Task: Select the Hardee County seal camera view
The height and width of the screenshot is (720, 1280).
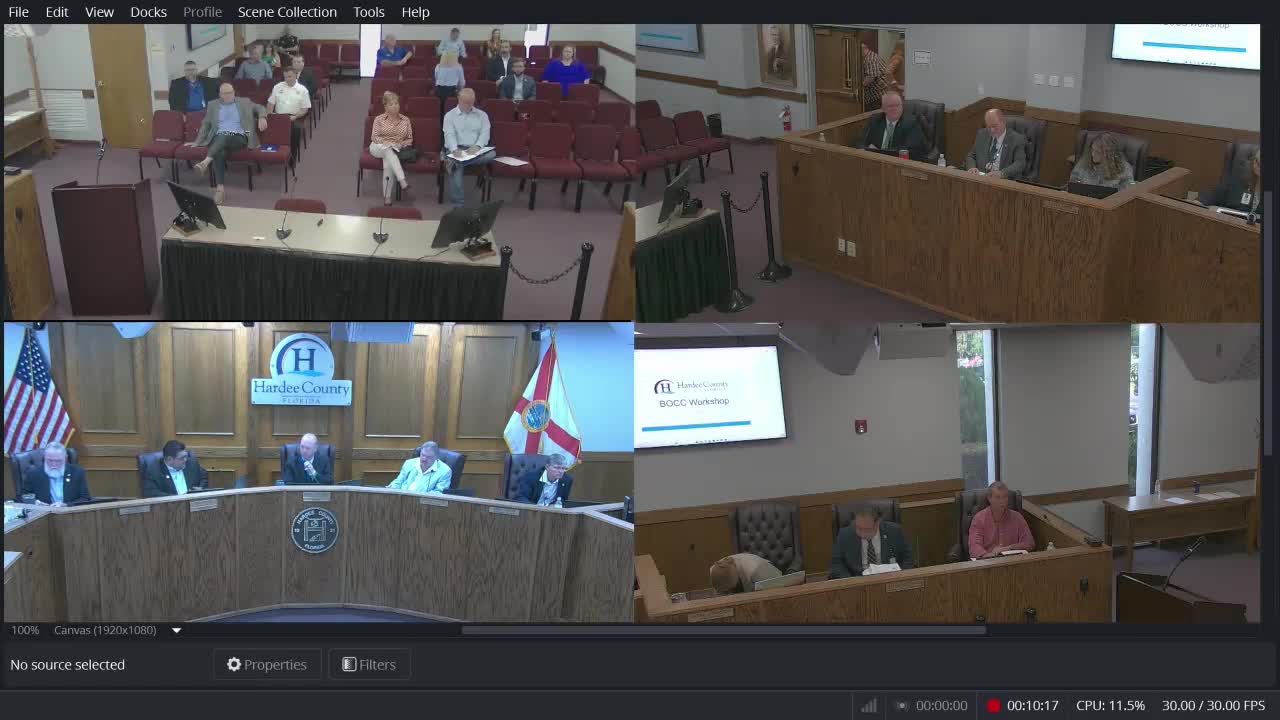Action: point(319,472)
